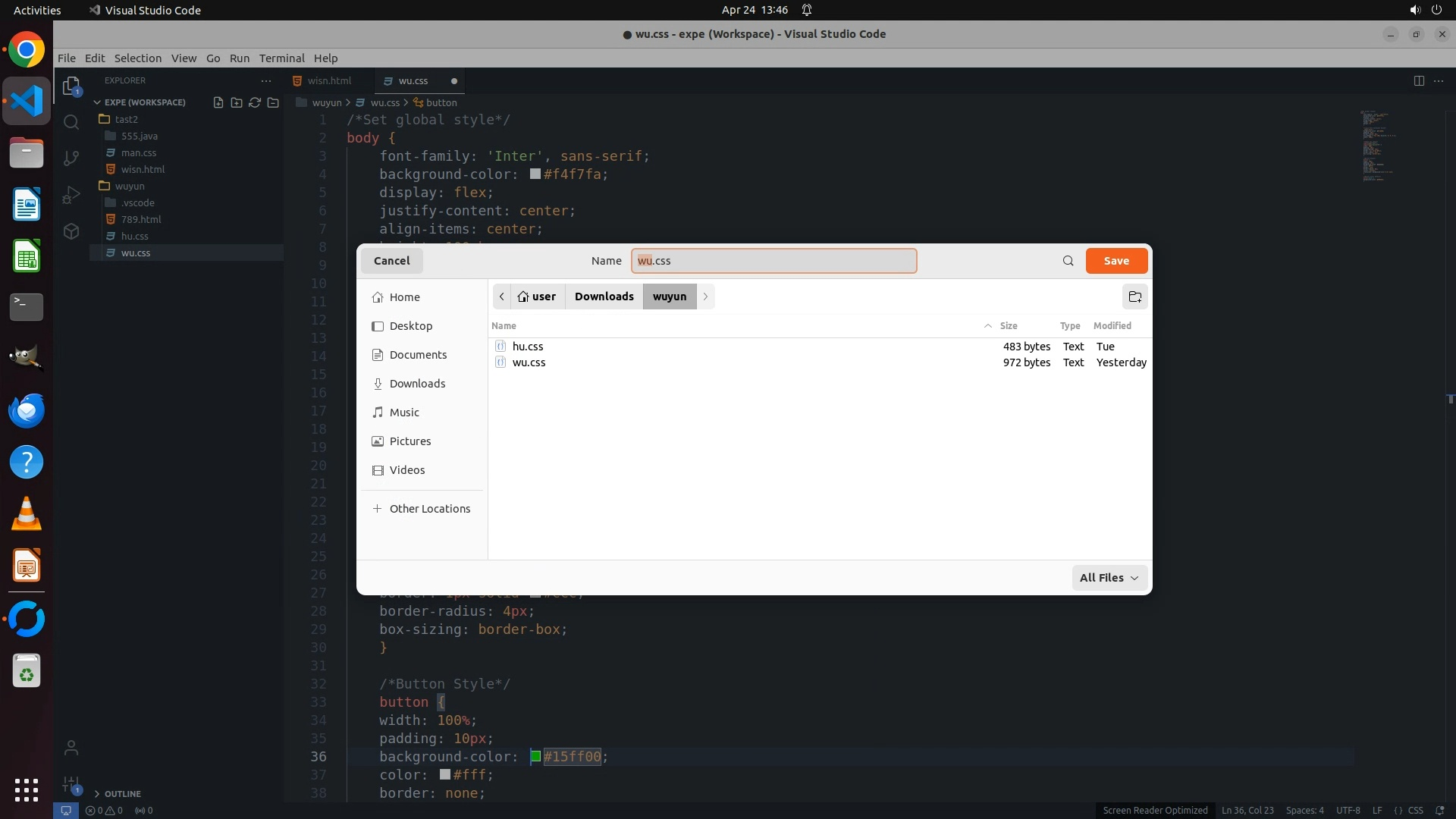Open the Extensions view icon
1456x819 pixels.
click(71, 231)
